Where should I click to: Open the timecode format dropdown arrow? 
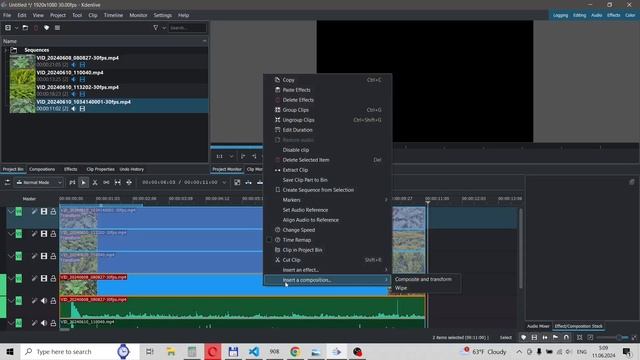click(x=224, y=182)
